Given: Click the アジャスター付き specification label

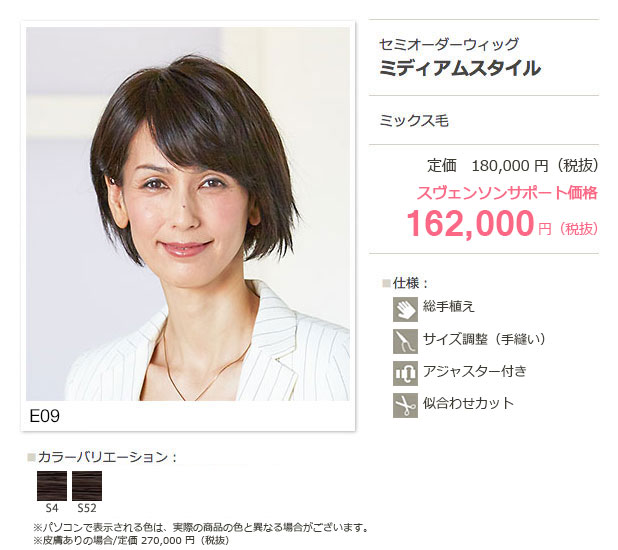Looking at the screenshot, I should (x=475, y=371).
